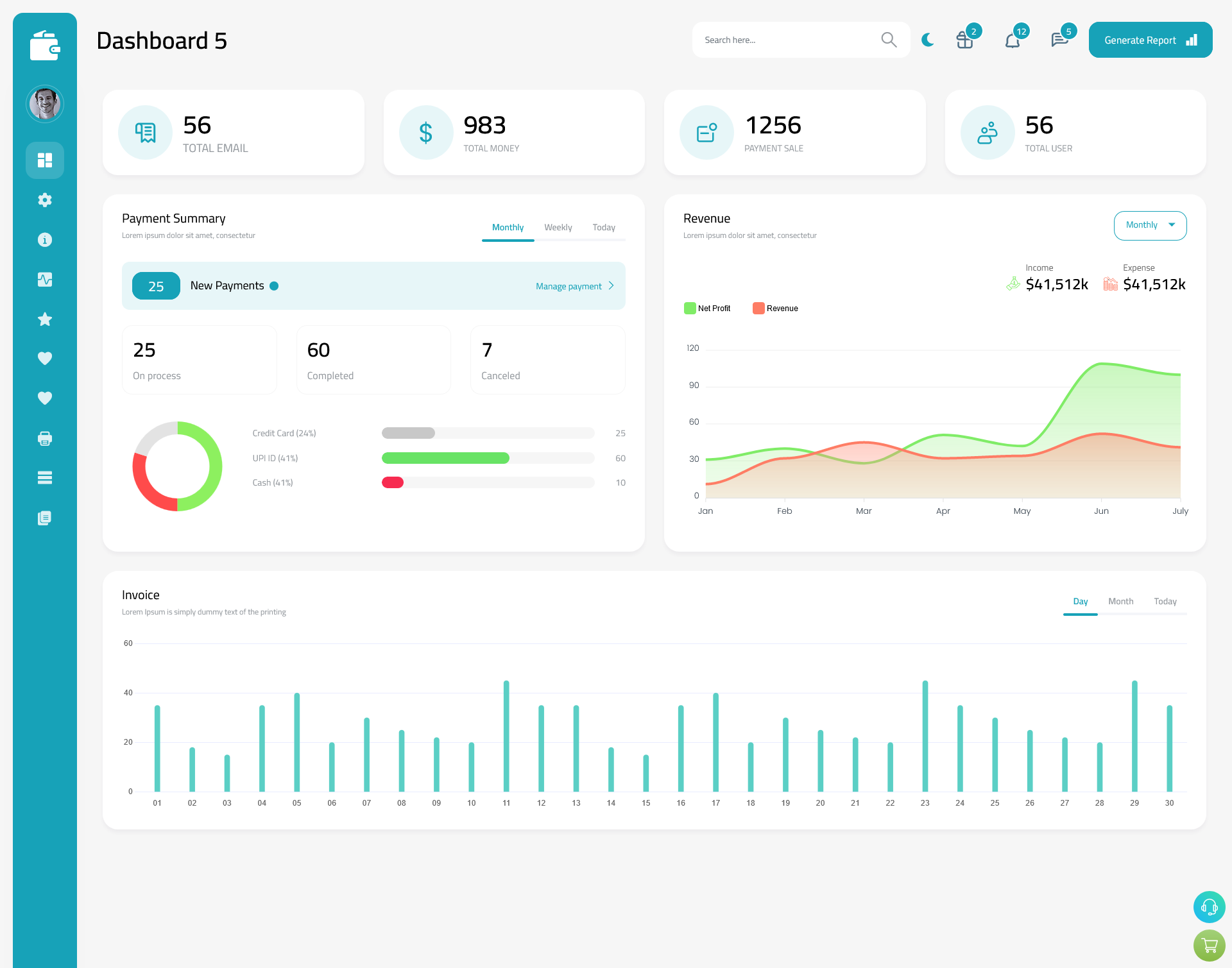1232x968 pixels.
Task: Click the document/report icon in sidebar
Action: [x=44, y=518]
